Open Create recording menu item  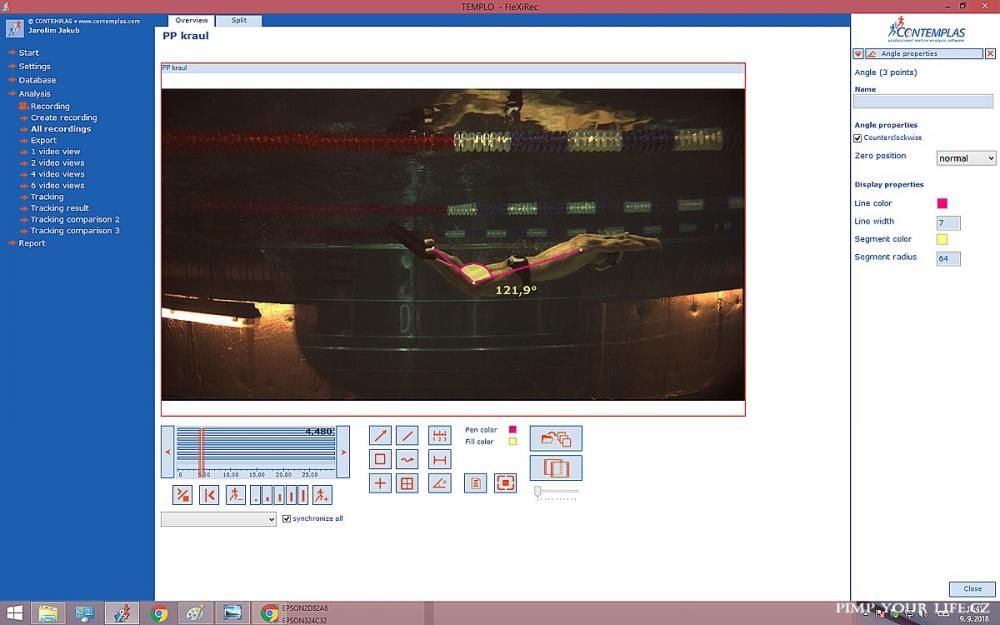[x=64, y=117]
